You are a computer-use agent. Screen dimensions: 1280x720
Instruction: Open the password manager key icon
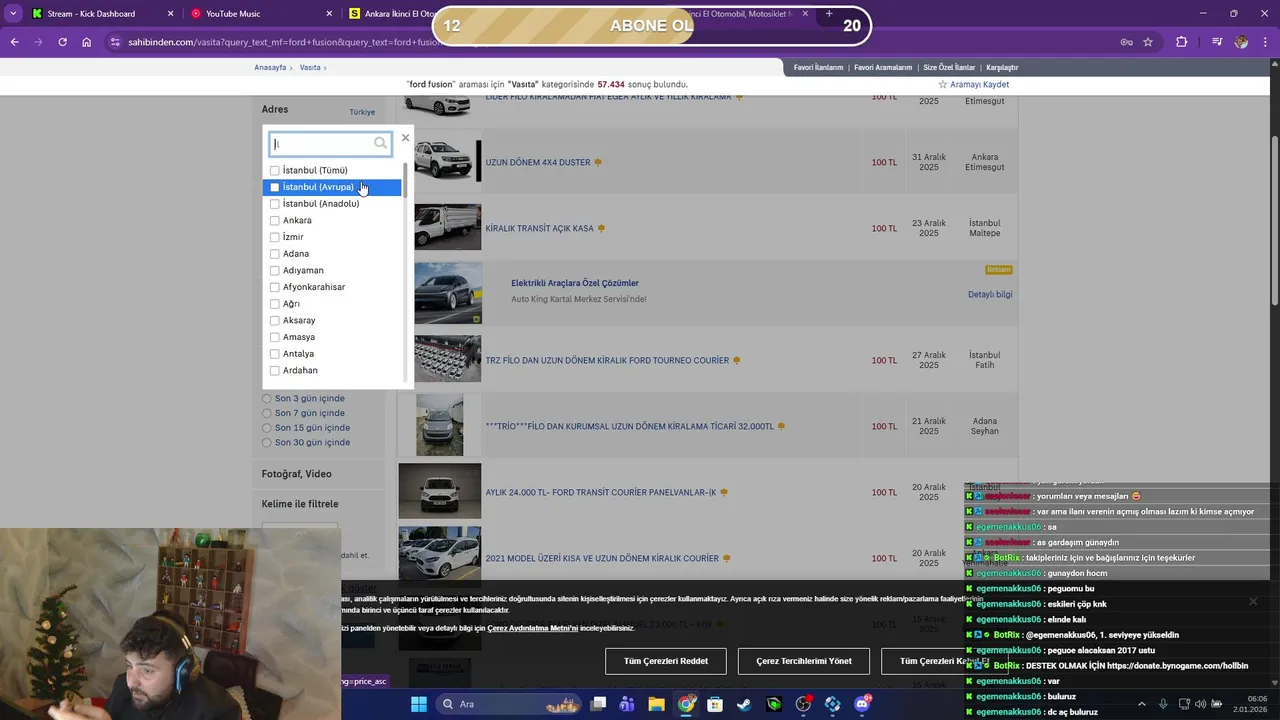[1126, 42]
